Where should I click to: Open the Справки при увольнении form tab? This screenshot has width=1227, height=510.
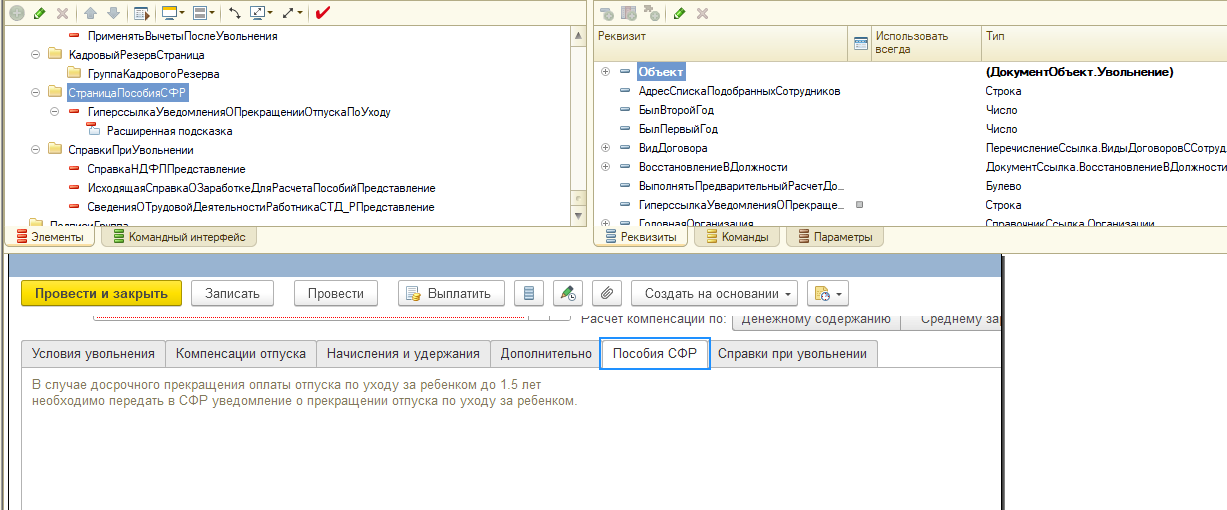(793, 354)
